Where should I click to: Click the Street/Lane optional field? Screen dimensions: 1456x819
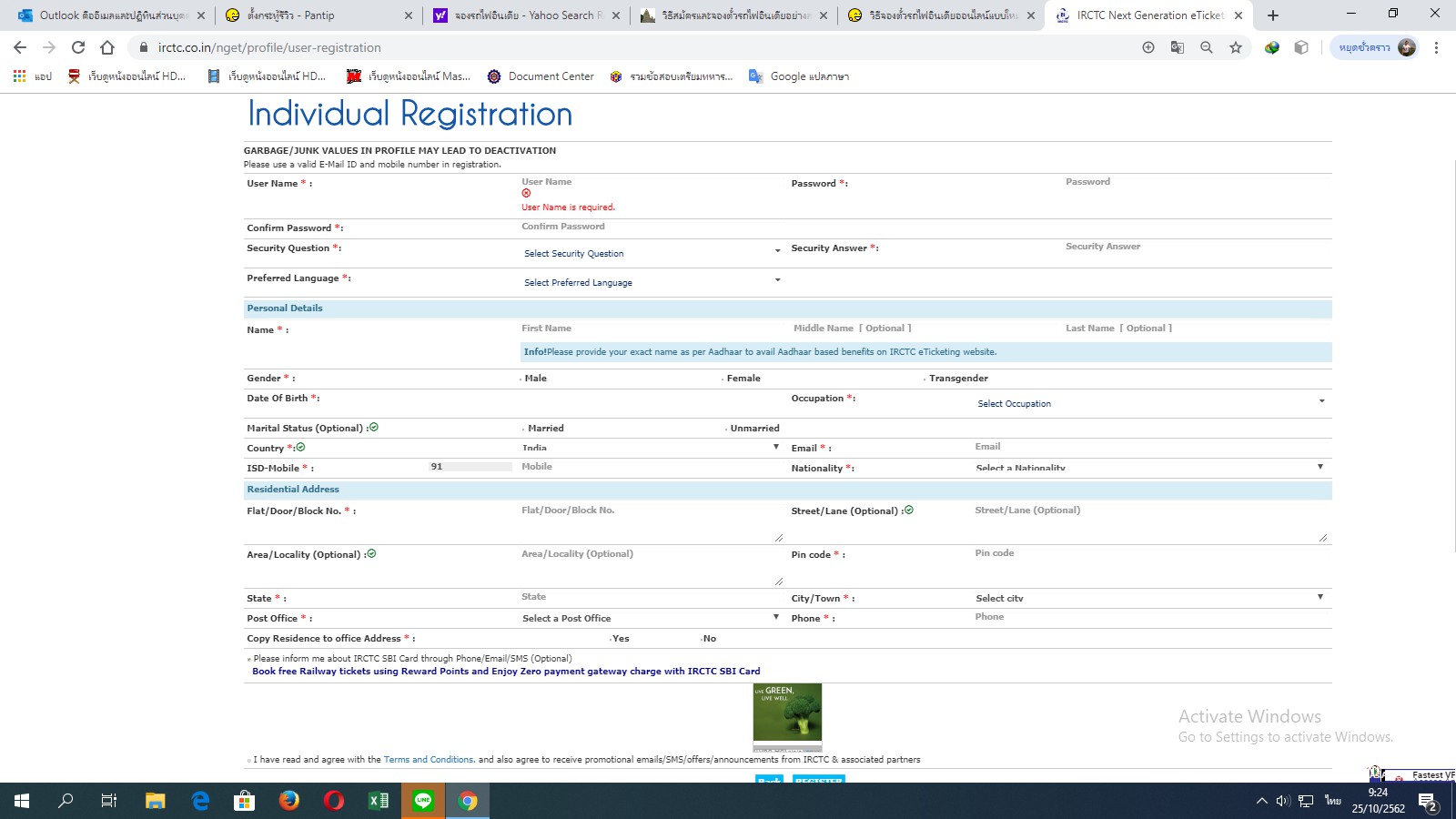1151,521
